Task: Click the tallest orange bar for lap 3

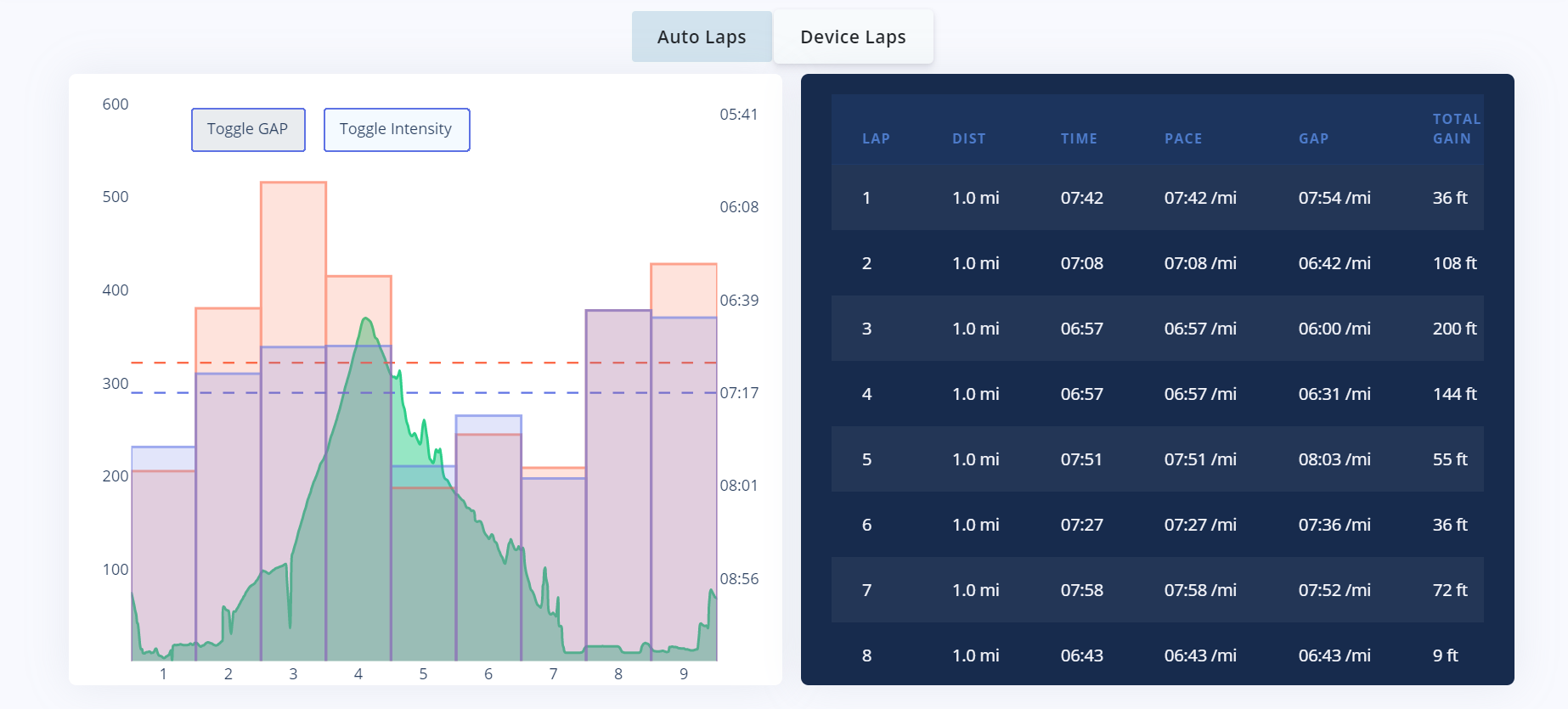Action: 293,255
